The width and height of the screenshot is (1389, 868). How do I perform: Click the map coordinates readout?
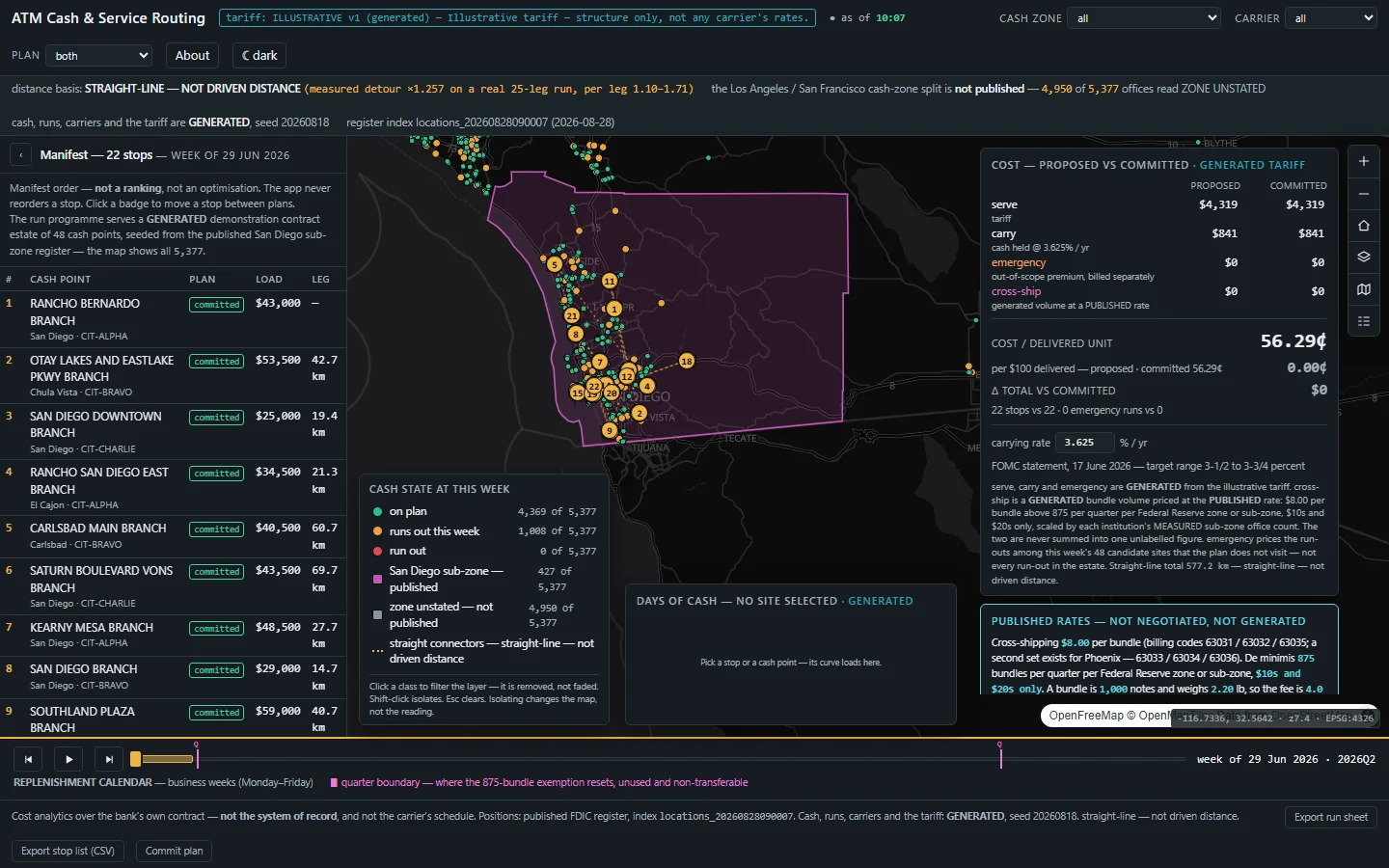pos(1275,719)
